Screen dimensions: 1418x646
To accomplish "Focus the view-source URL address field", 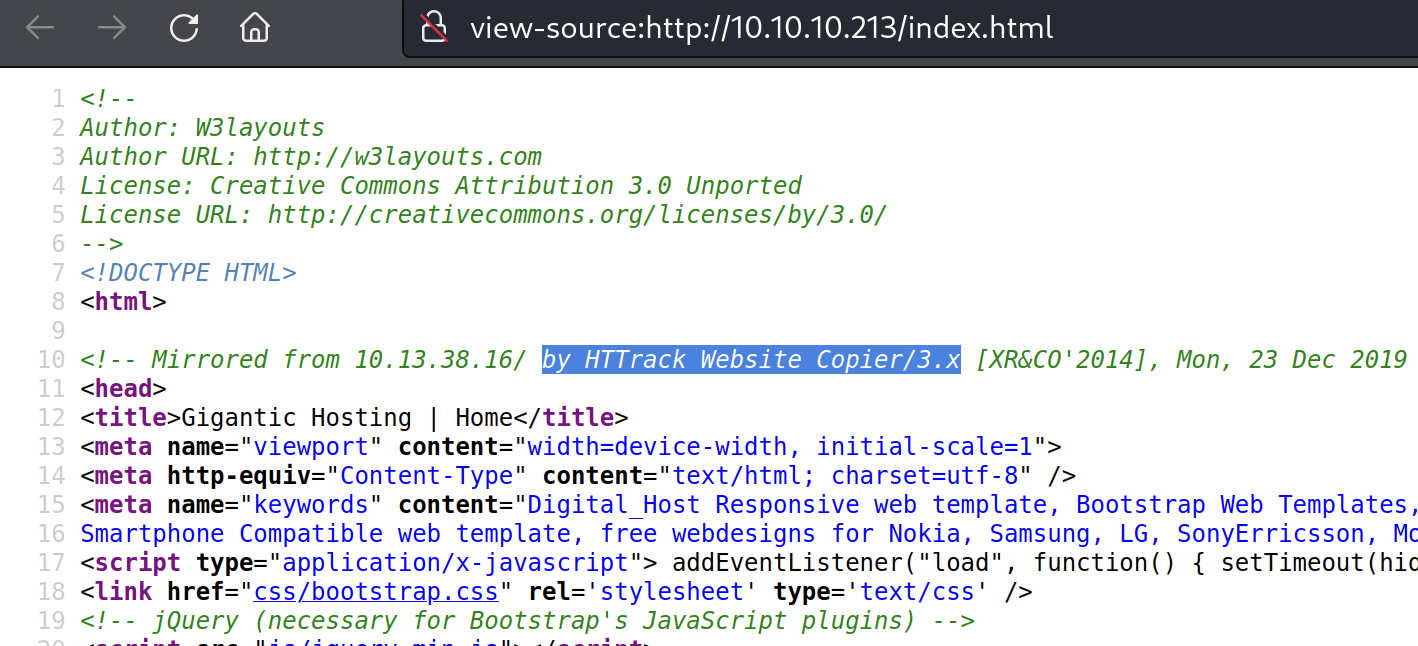I will tap(760, 28).
